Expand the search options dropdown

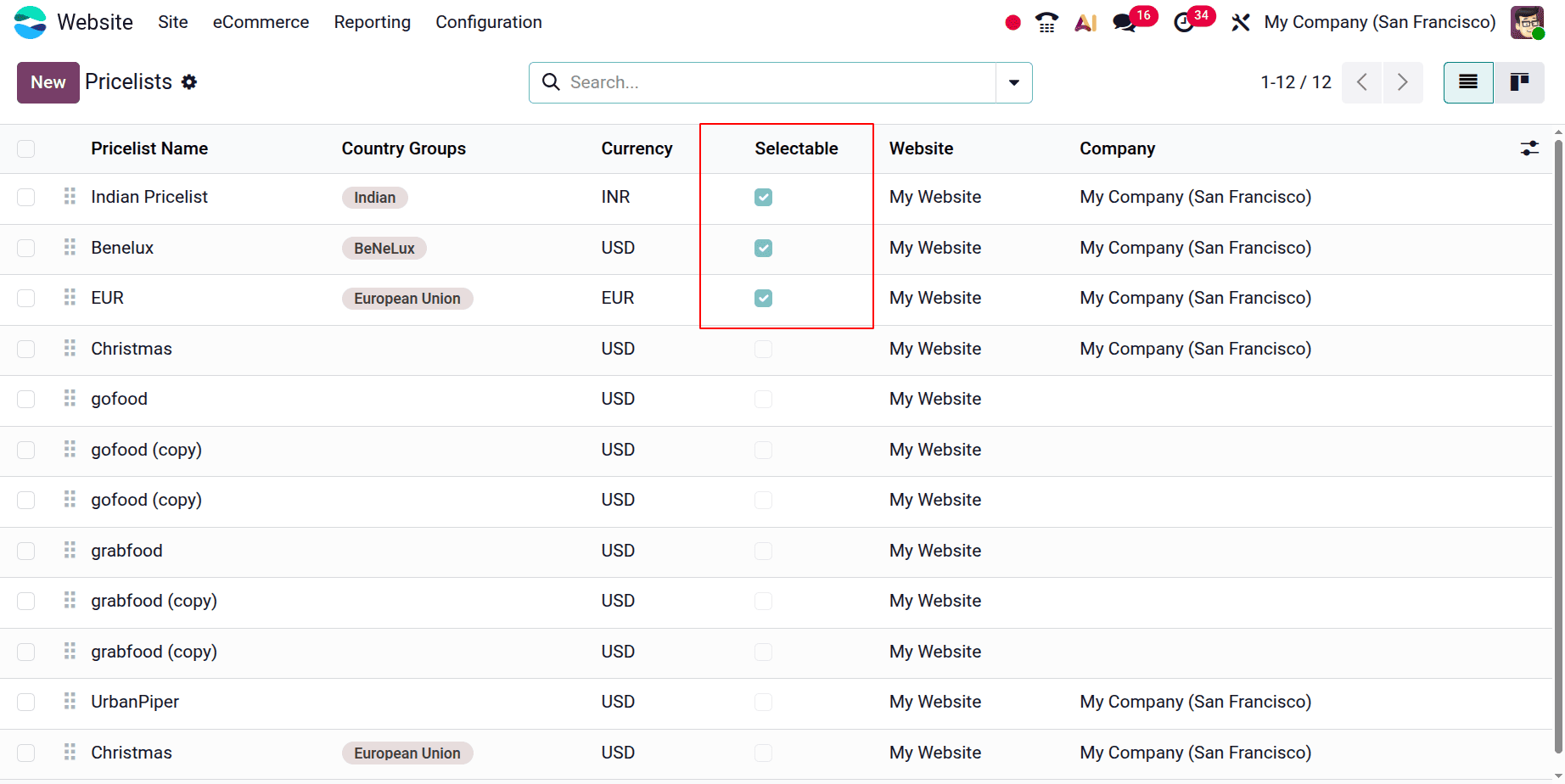[x=1014, y=82]
